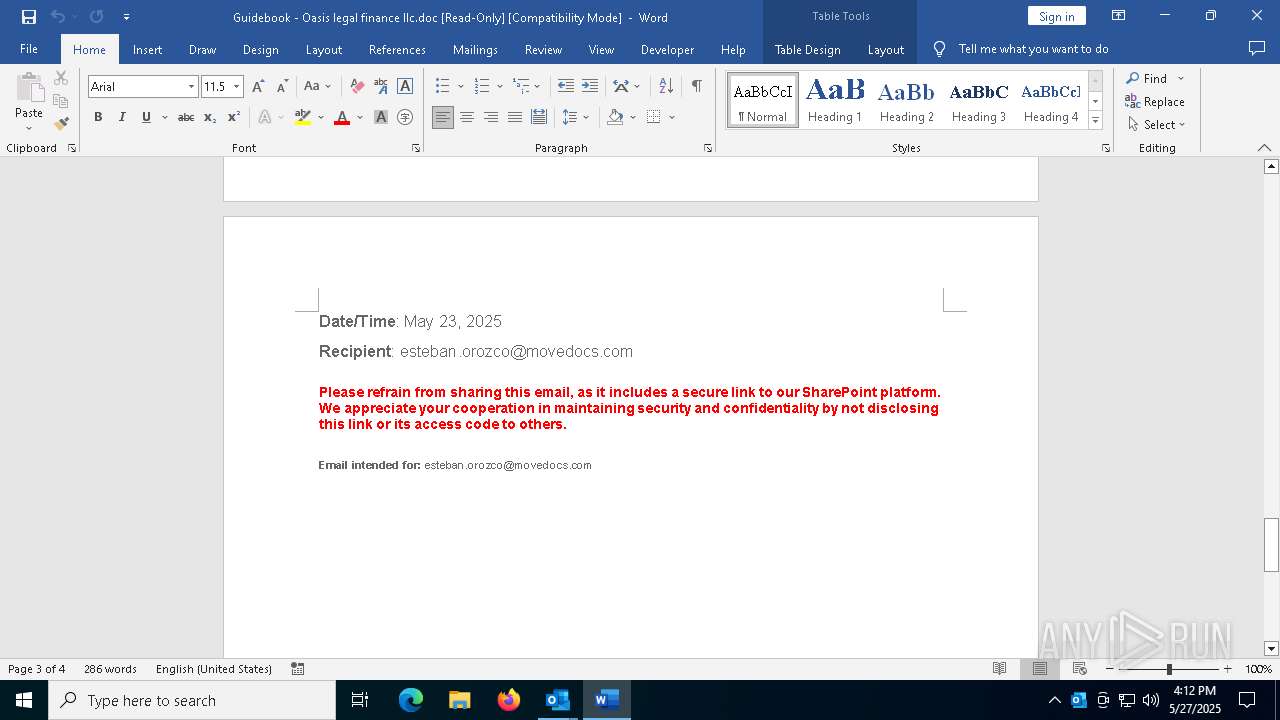The height and width of the screenshot is (720, 1280).
Task: Align text left
Action: [x=443, y=117]
